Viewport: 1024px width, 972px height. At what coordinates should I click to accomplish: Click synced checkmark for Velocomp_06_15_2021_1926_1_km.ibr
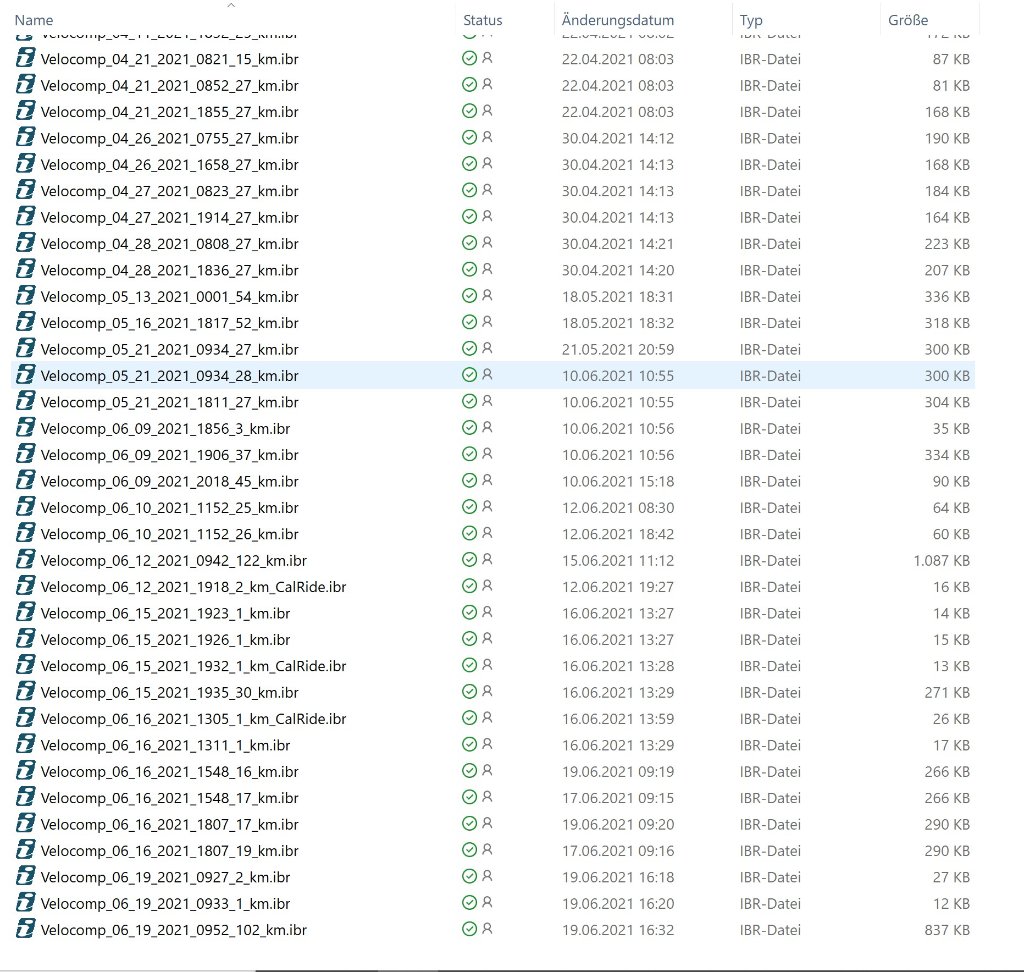click(469, 639)
